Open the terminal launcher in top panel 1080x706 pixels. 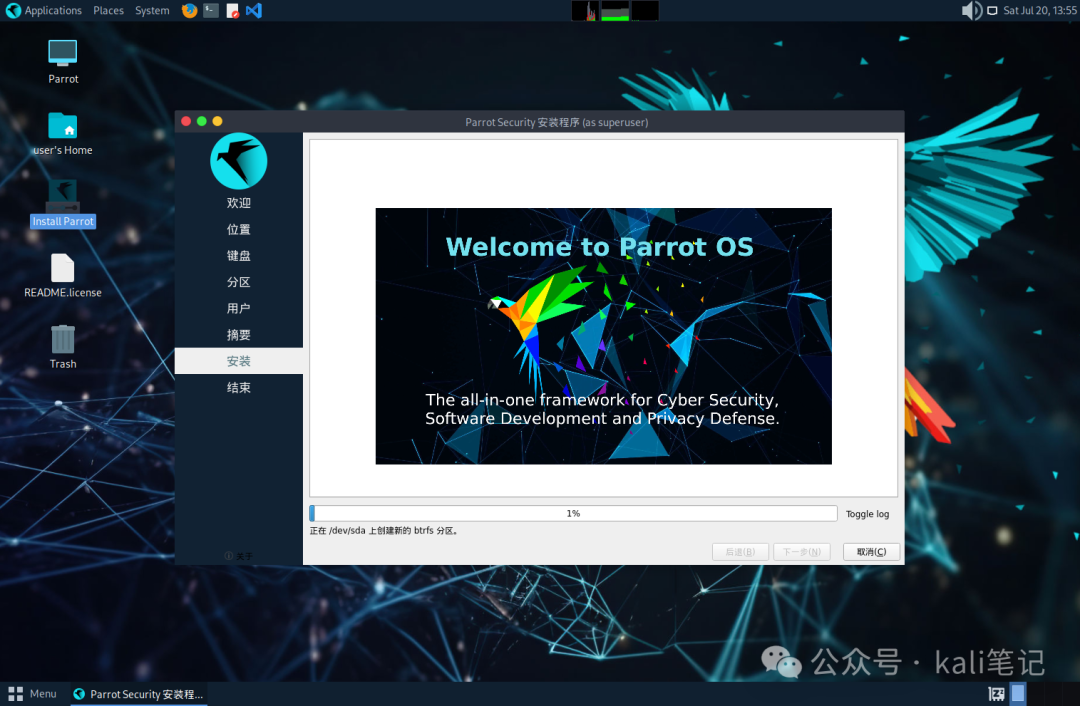point(211,10)
